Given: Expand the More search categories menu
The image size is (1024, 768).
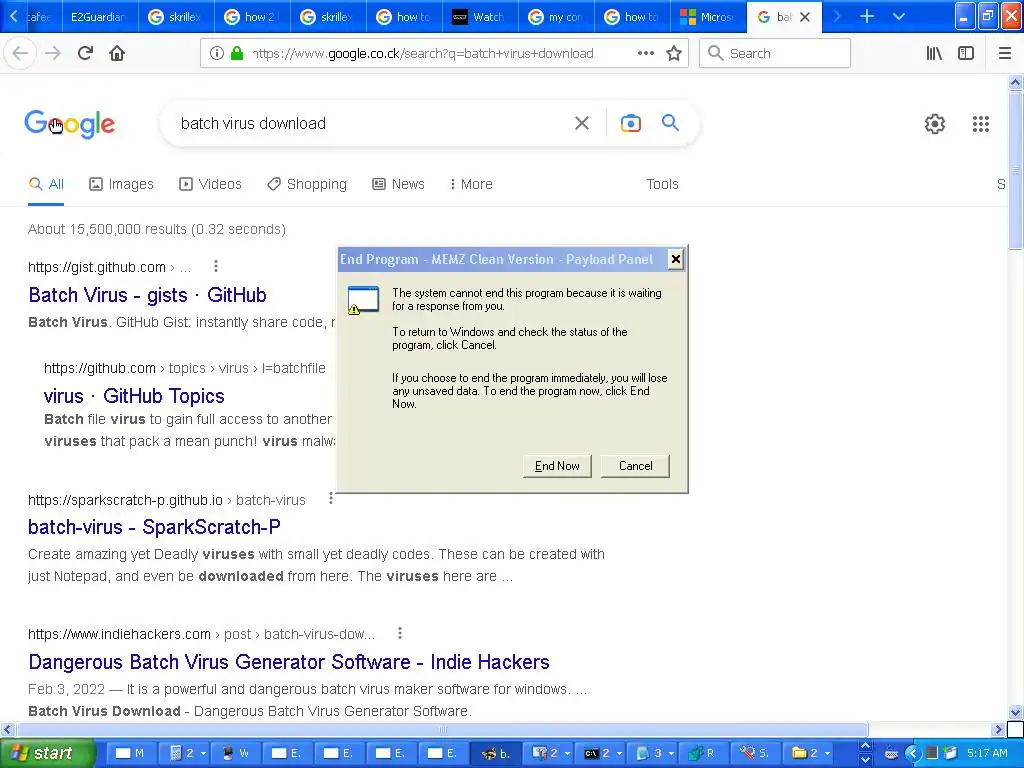Looking at the screenshot, I should (471, 184).
